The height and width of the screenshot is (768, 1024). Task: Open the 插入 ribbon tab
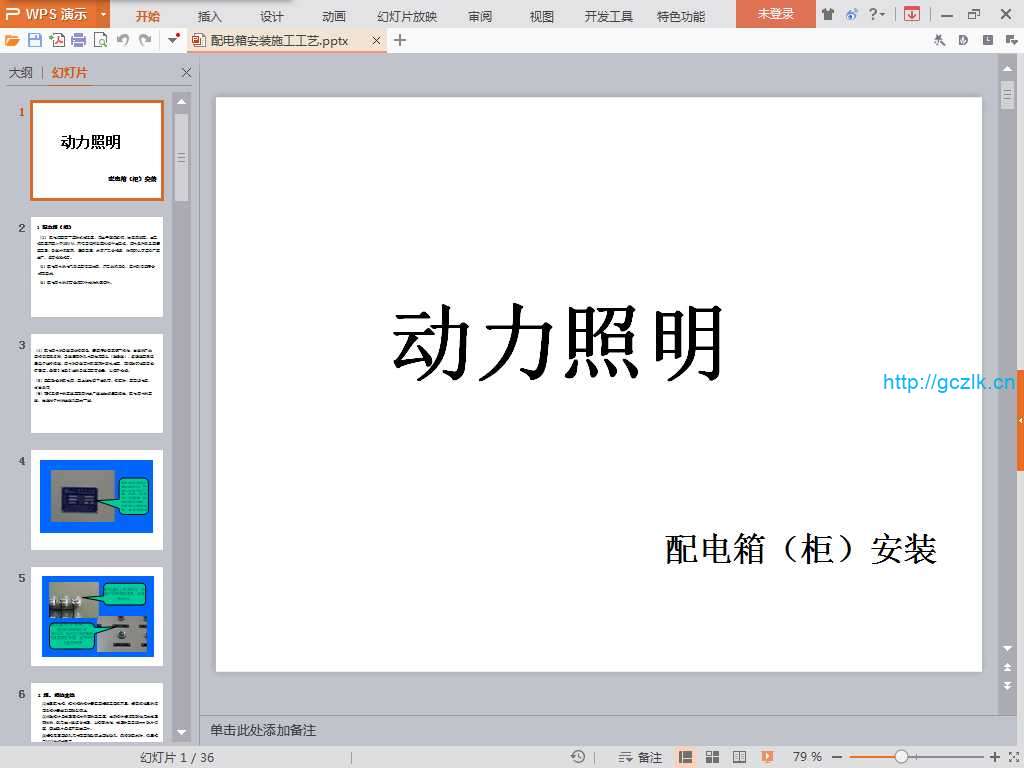point(210,16)
